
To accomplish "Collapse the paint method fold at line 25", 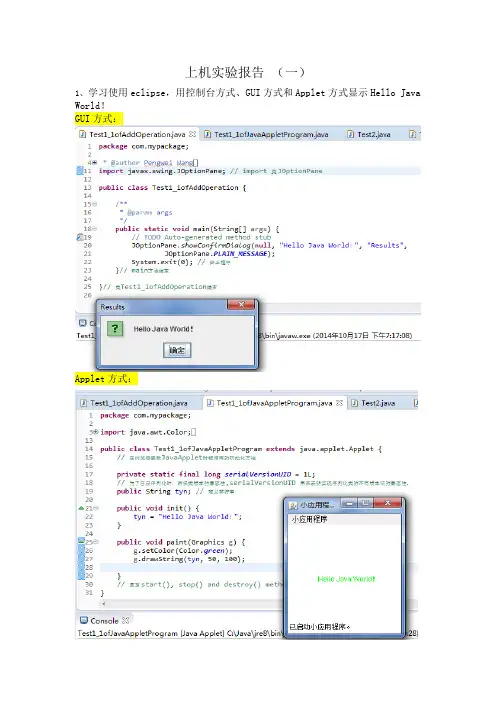I will coord(96,542).
